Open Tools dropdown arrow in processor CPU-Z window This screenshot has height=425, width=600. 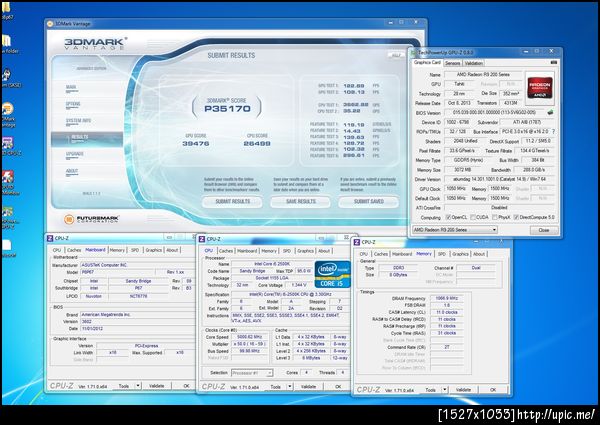[290, 387]
